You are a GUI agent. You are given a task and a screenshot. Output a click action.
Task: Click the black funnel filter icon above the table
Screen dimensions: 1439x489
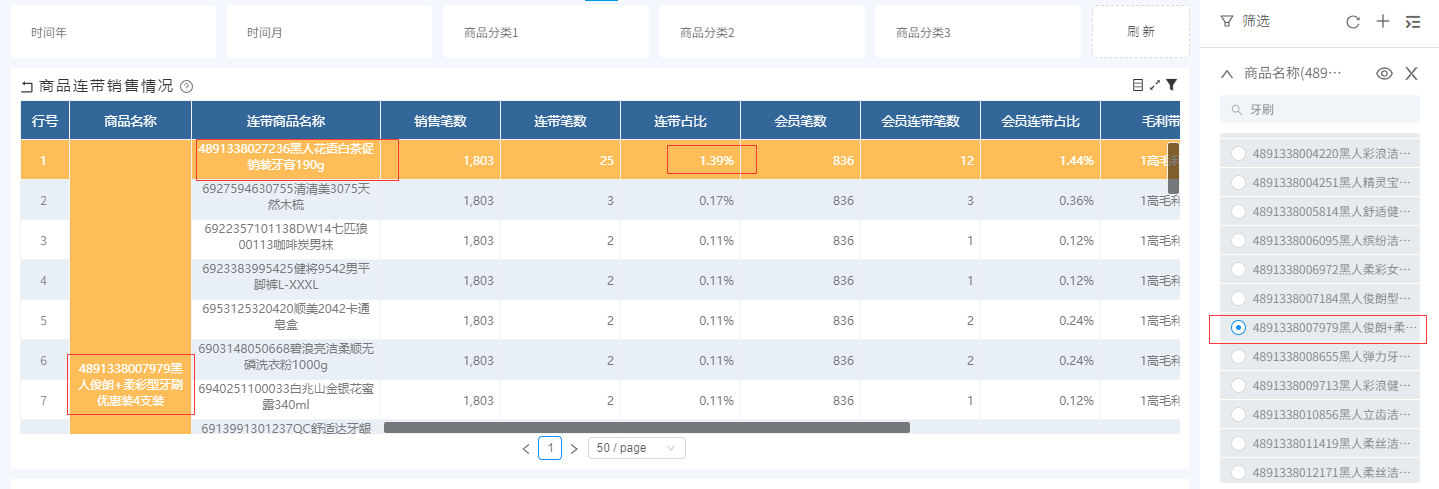(1172, 86)
